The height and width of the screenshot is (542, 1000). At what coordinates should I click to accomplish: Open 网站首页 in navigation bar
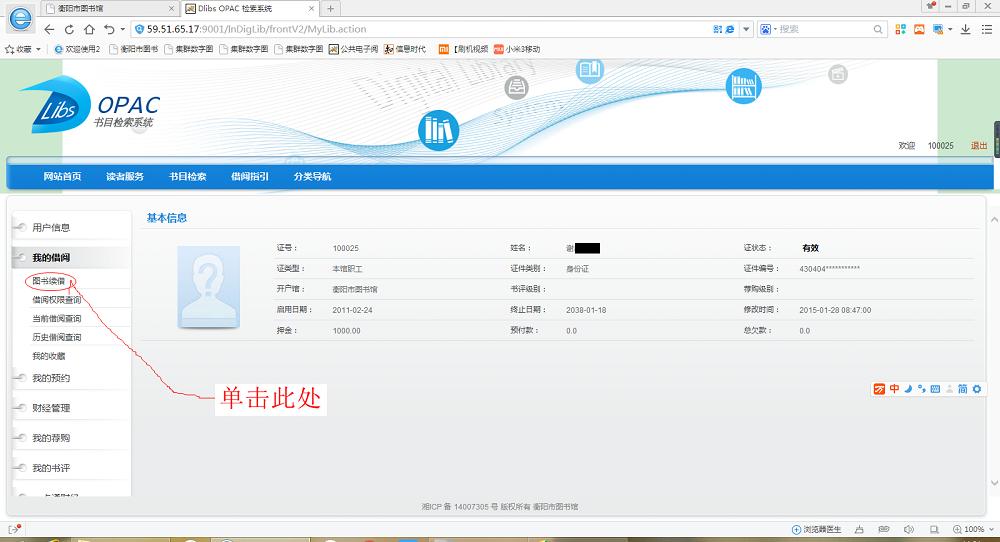[x=62, y=177]
